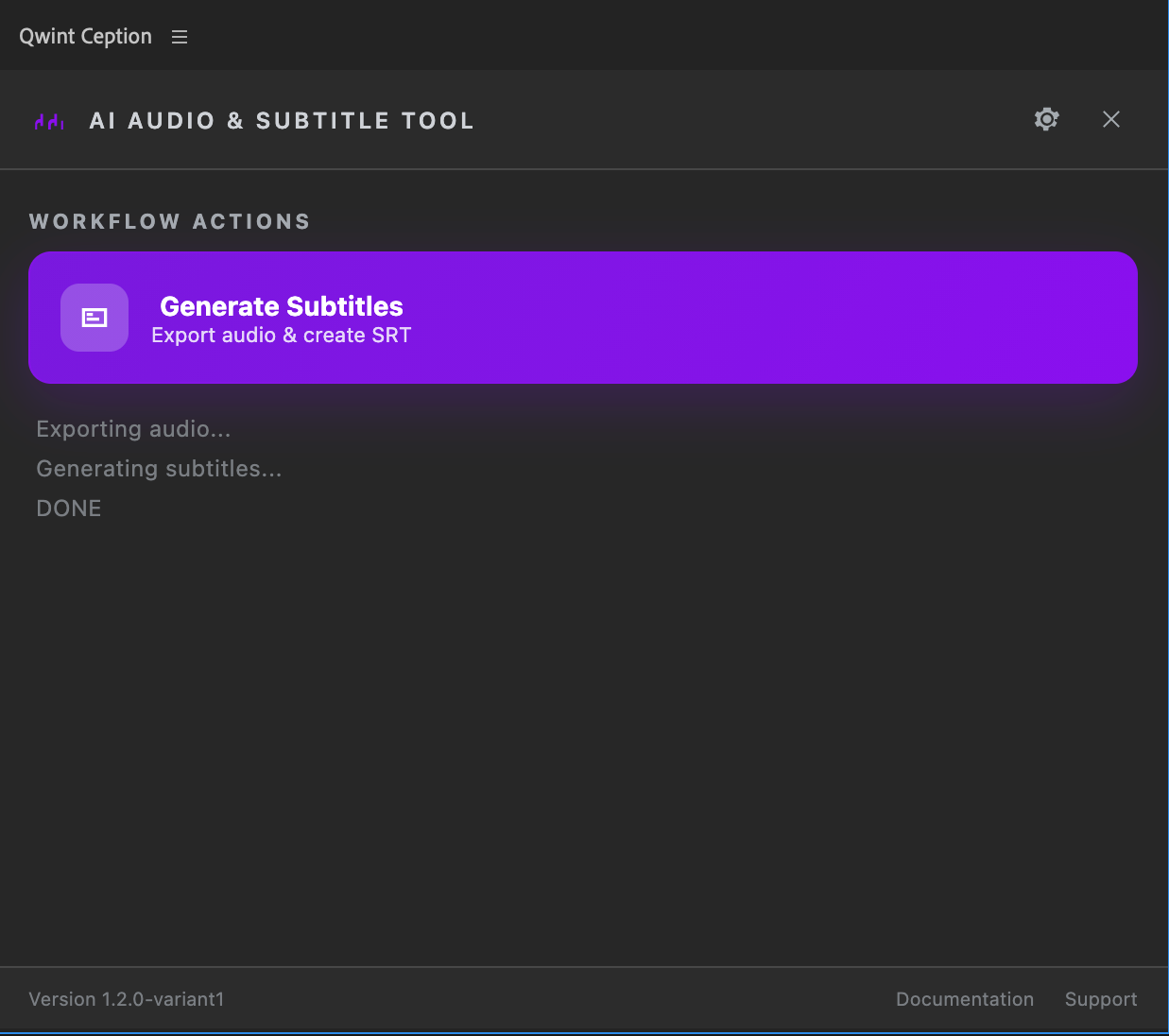
Task: Click the Export audio & create SRT text
Action: (x=281, y=335)
